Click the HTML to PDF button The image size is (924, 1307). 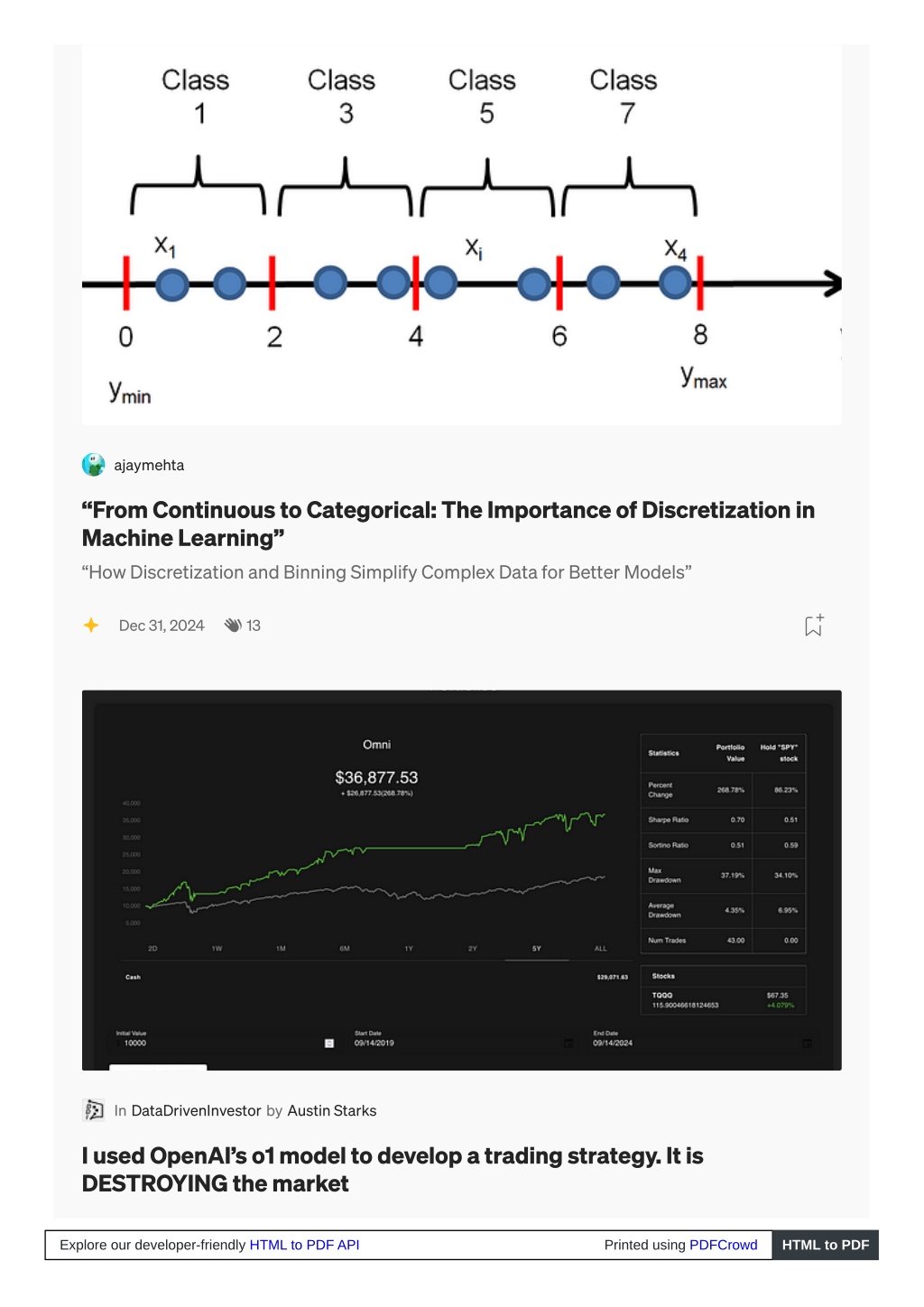(825, 1245)
